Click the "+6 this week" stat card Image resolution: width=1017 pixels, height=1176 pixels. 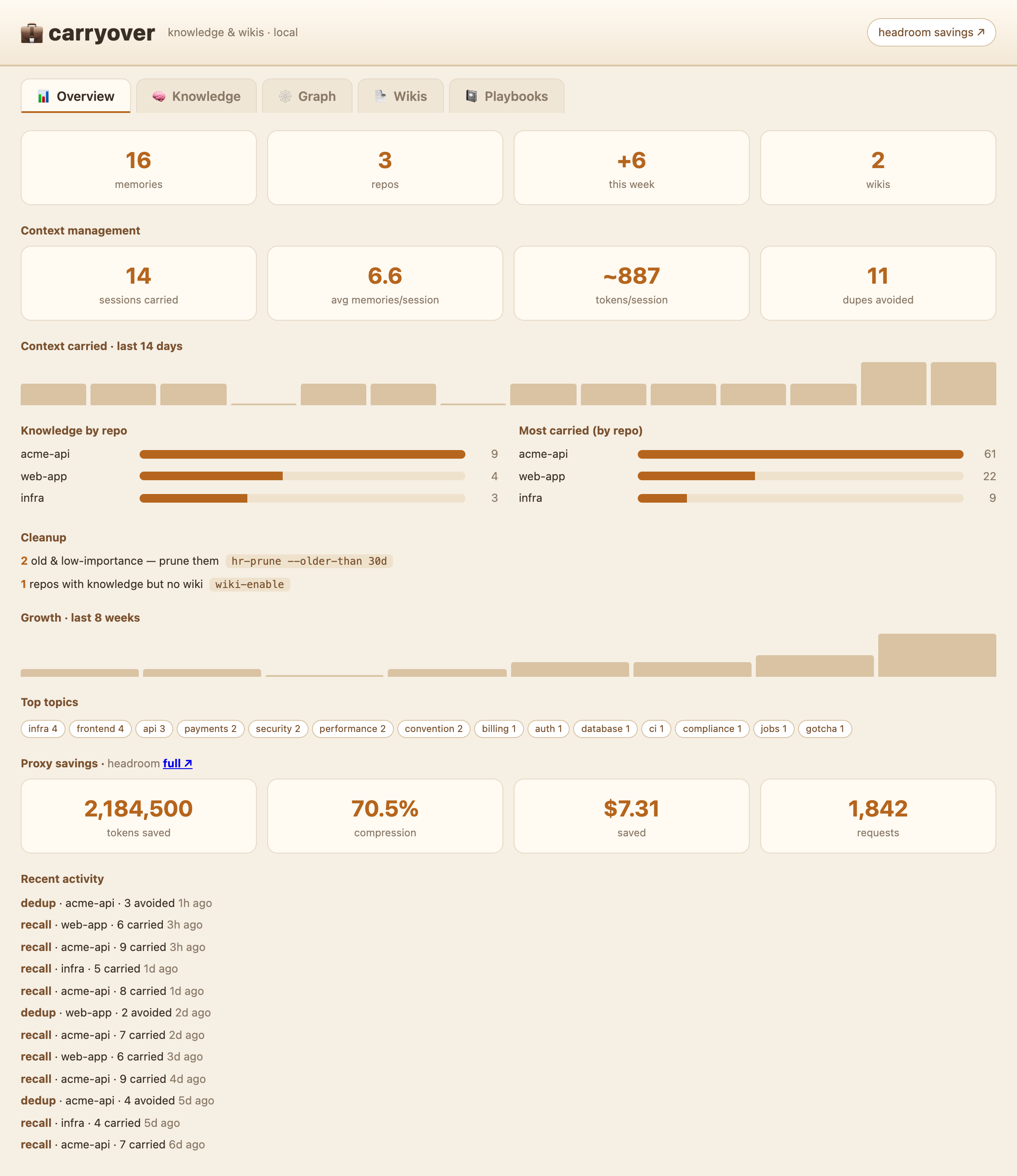pos(632,168)
